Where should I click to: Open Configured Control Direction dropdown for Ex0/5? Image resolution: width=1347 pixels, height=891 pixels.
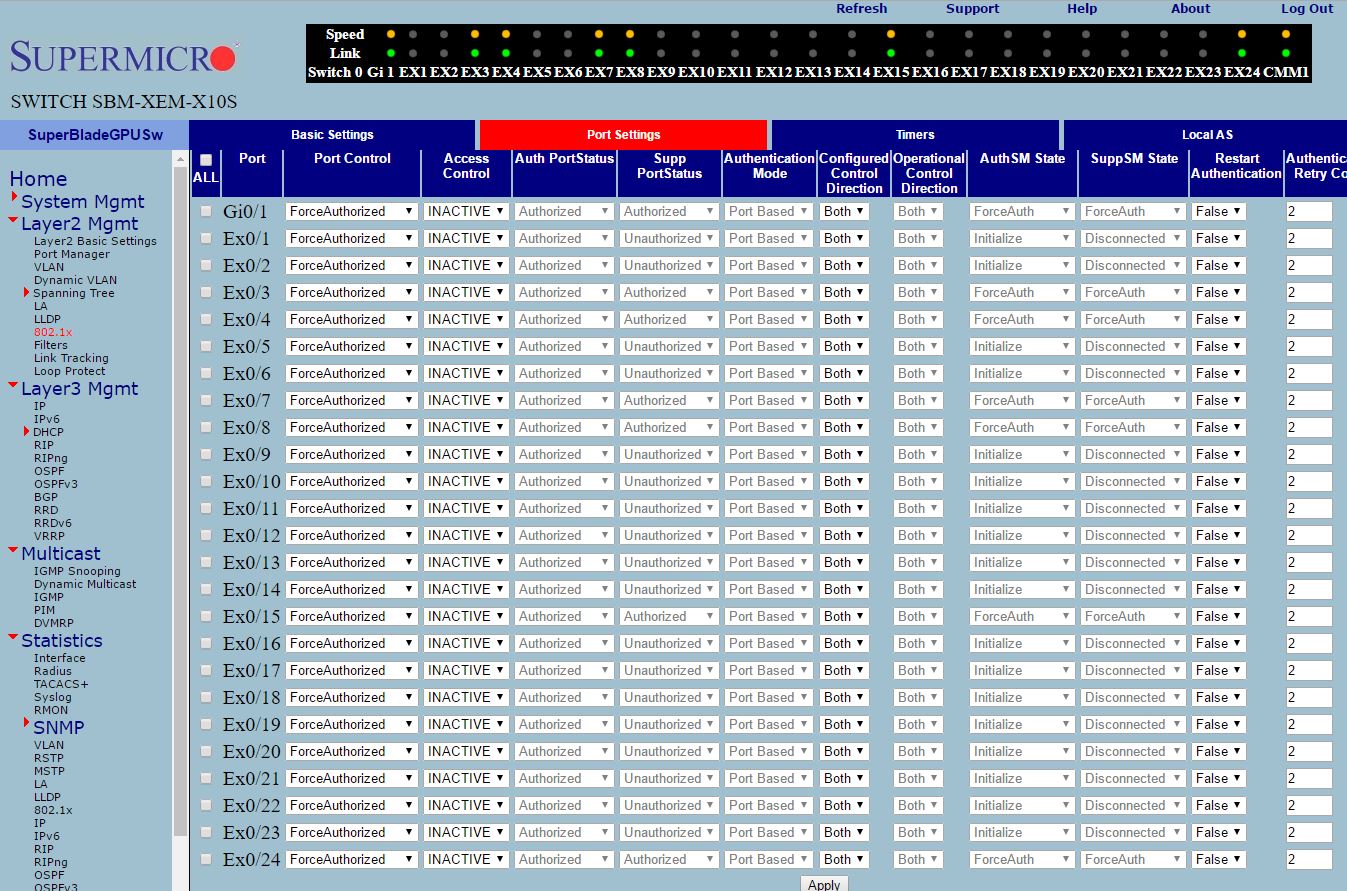pyautogui.click(x=844, y=346)
